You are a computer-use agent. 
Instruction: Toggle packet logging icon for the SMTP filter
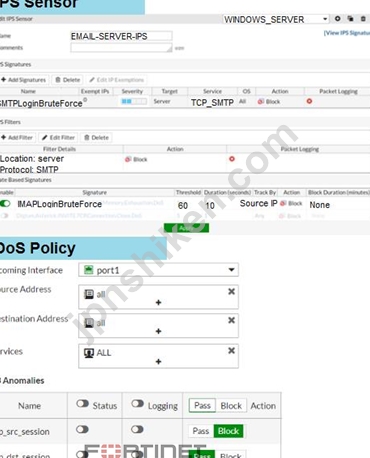[232, 159]
